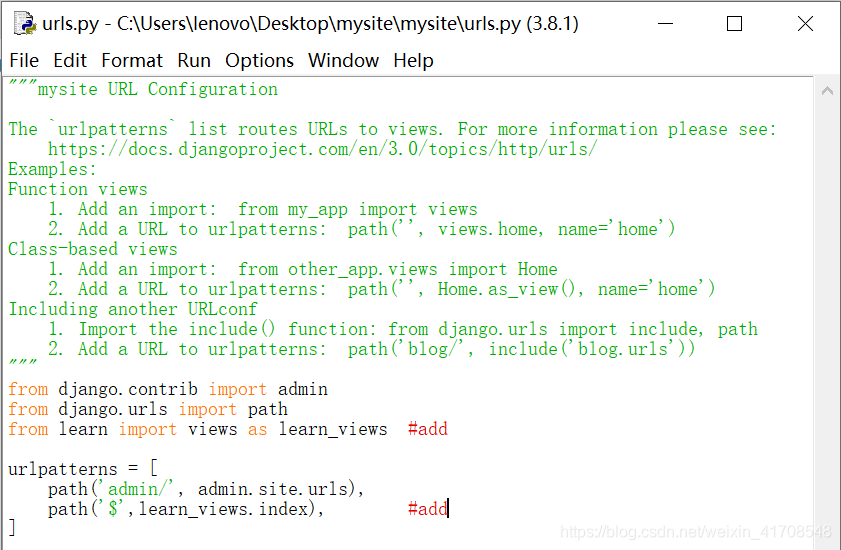Click the #add comment after learn_views.index

click(427, 509)
